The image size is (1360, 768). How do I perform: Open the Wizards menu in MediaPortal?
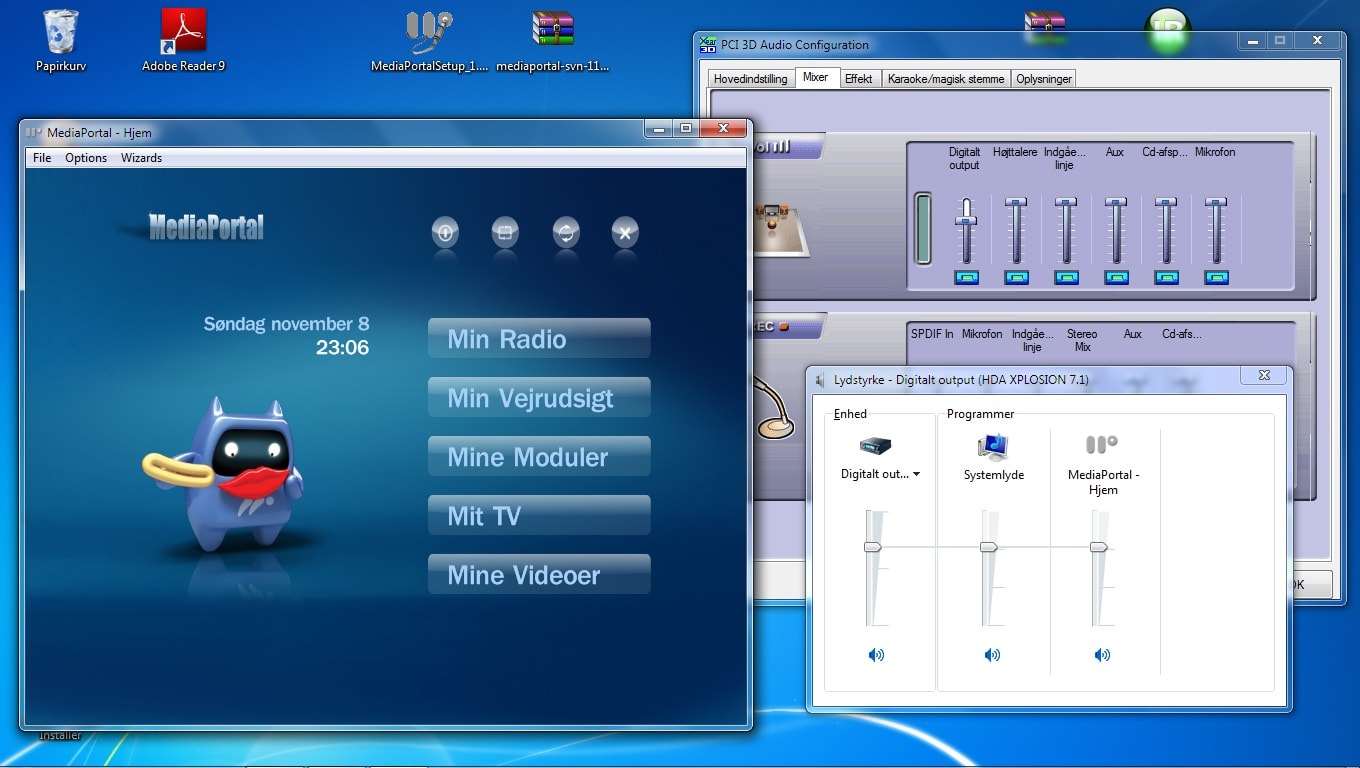click(141, 158)
